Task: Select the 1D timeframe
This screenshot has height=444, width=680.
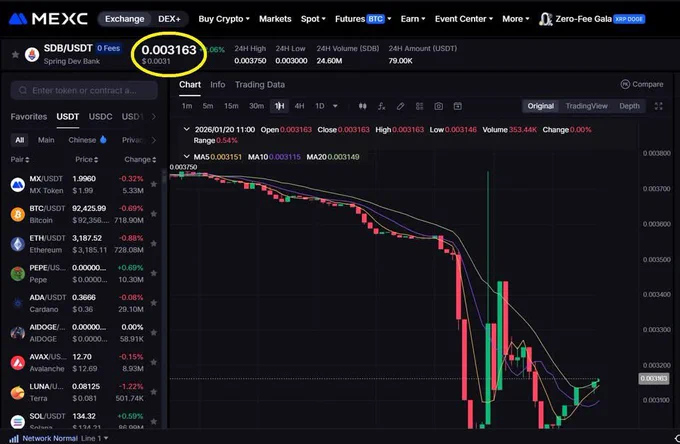Action: 320,106
